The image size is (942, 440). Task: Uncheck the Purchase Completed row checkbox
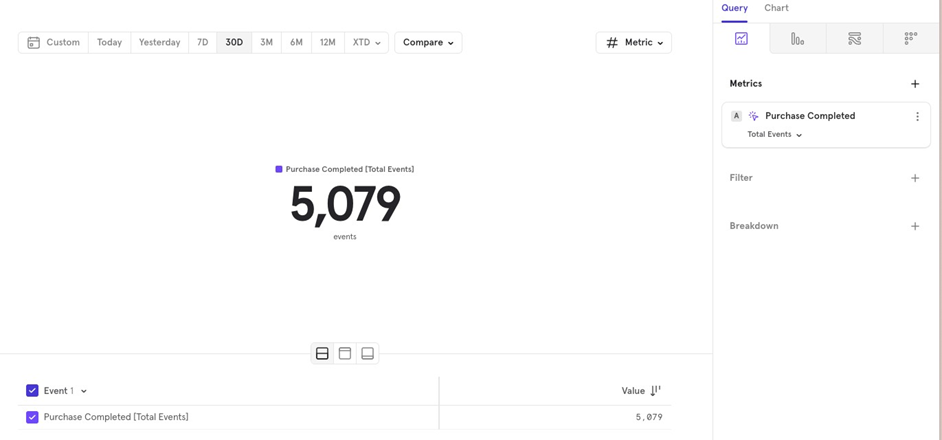point(32,417)
